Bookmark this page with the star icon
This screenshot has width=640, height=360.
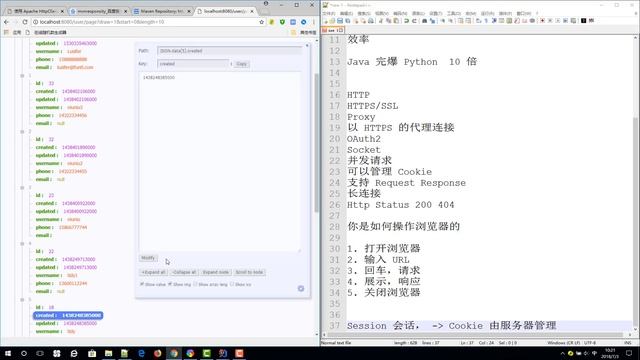point(262,22)
